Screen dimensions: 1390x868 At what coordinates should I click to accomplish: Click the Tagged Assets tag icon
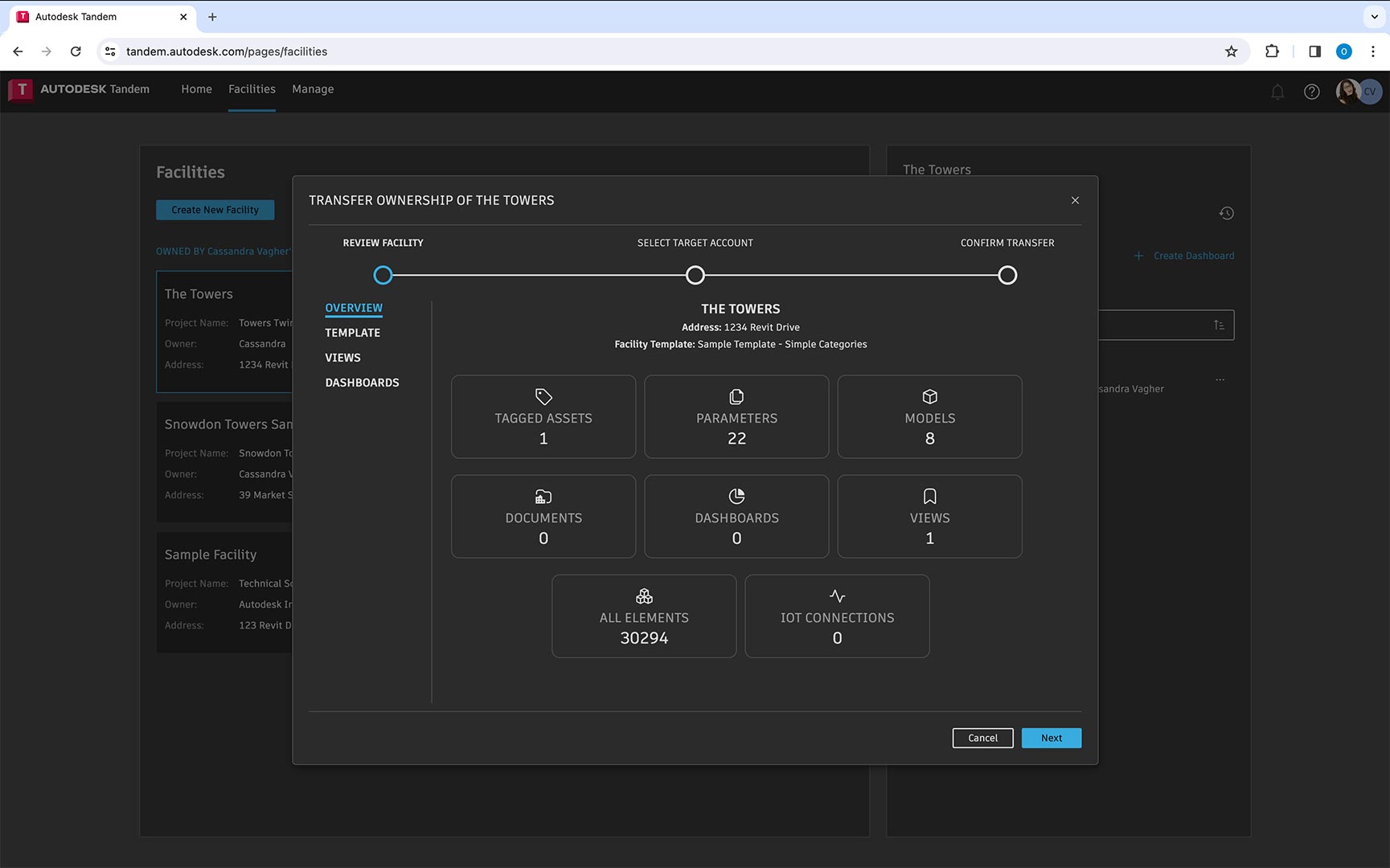coord(543,397)
